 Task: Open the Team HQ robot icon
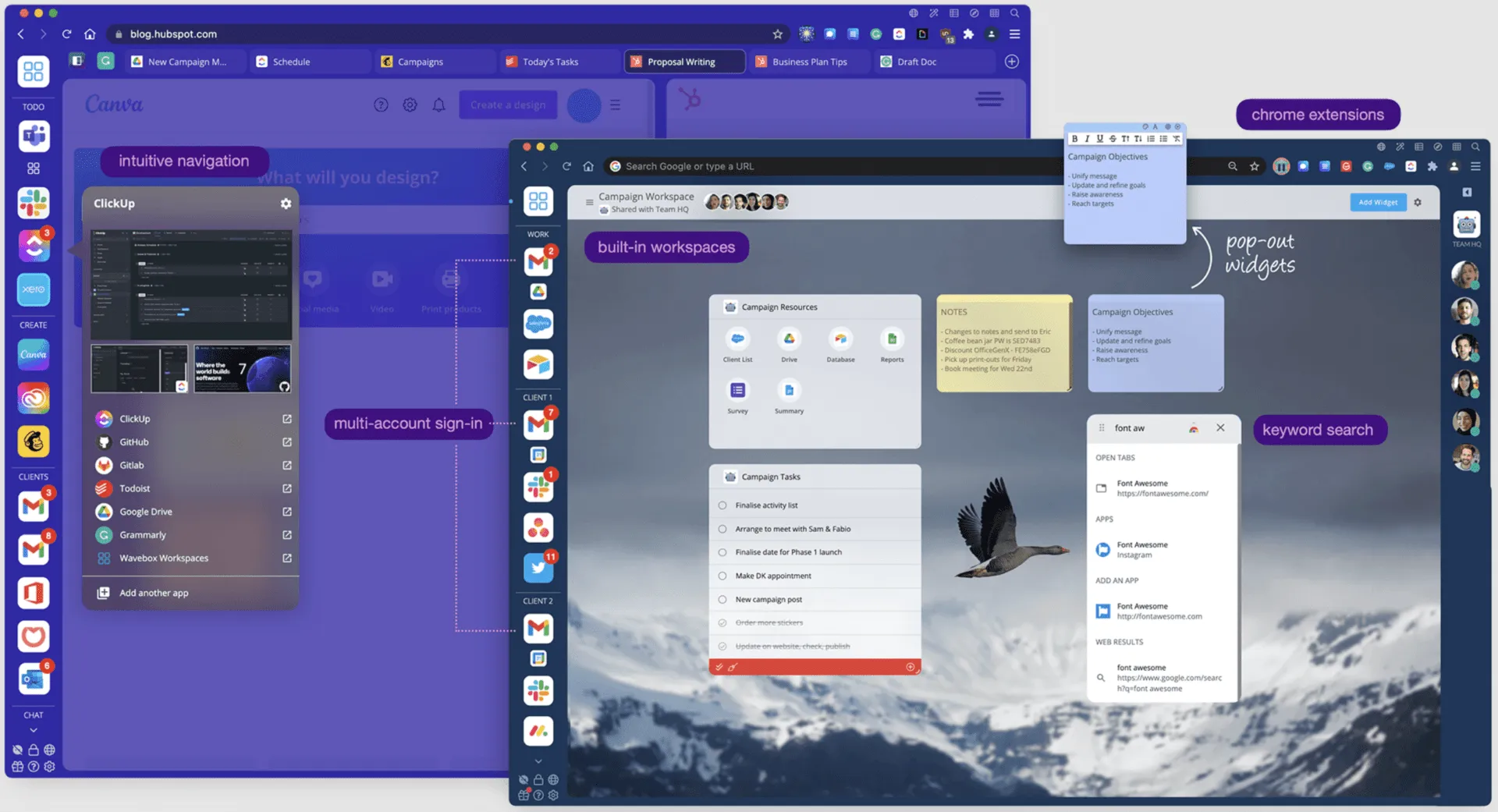click(1466, 225)
